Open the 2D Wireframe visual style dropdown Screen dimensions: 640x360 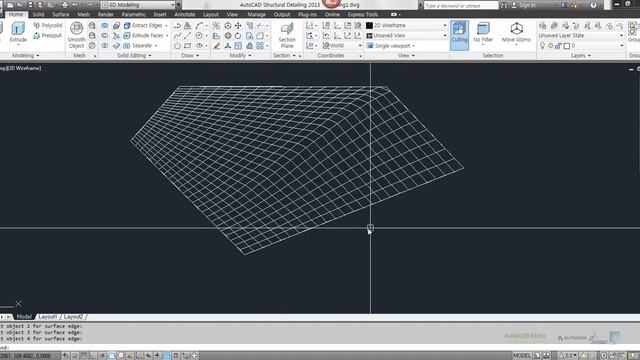[406, 25]
